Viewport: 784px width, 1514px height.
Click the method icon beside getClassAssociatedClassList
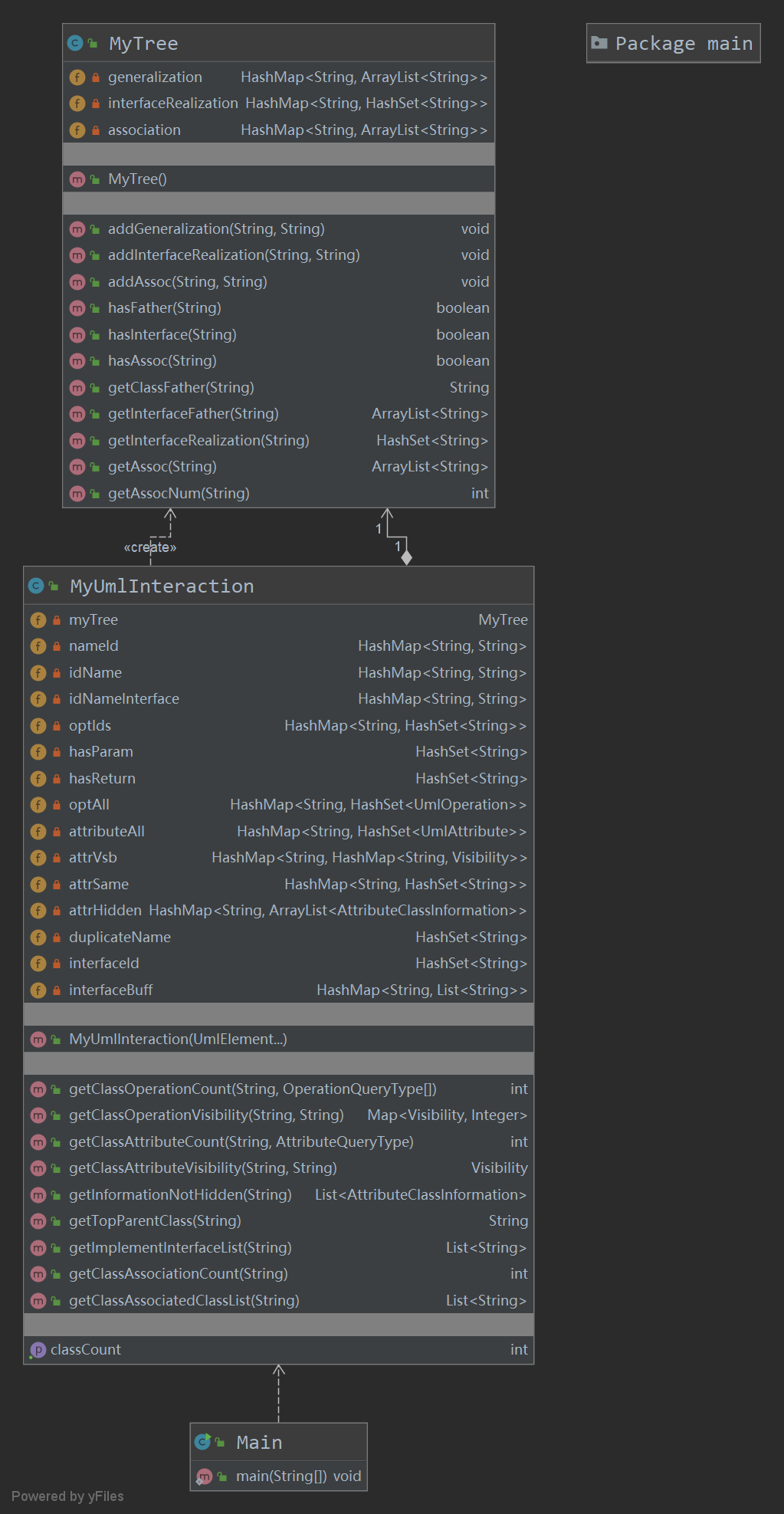tap(38, 1301)
